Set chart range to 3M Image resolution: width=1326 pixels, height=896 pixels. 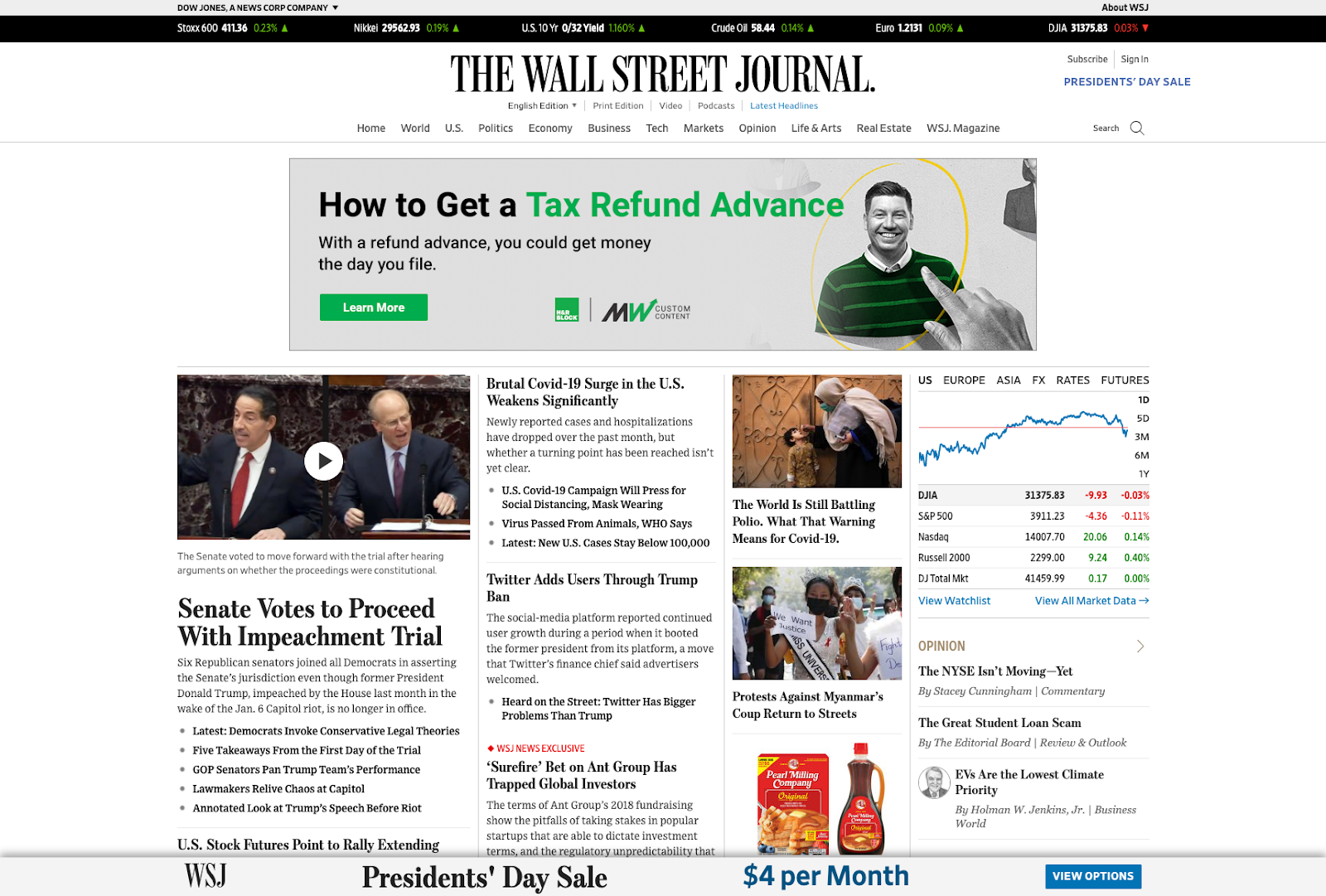coord(1142,437)
